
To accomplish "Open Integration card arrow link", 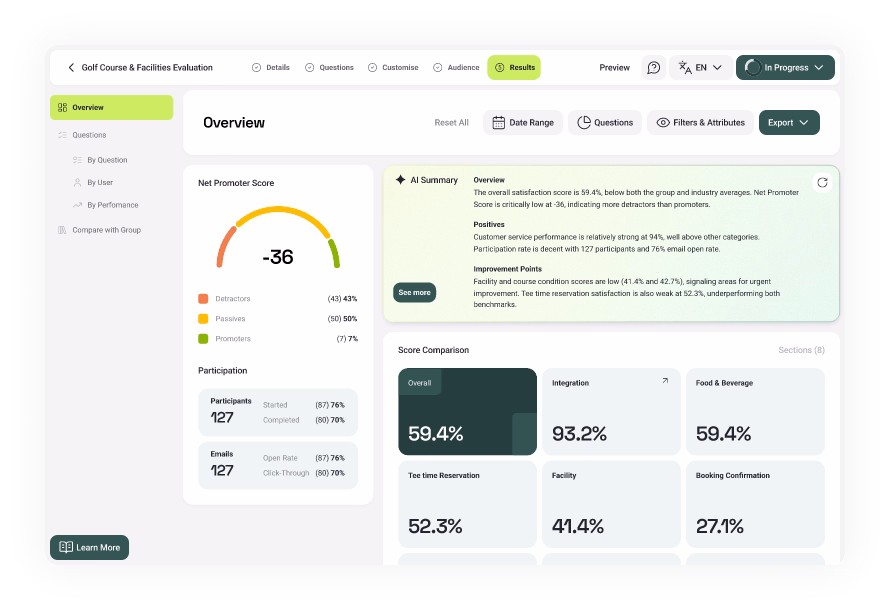I will pyautogui.click(x=665, y=381).
